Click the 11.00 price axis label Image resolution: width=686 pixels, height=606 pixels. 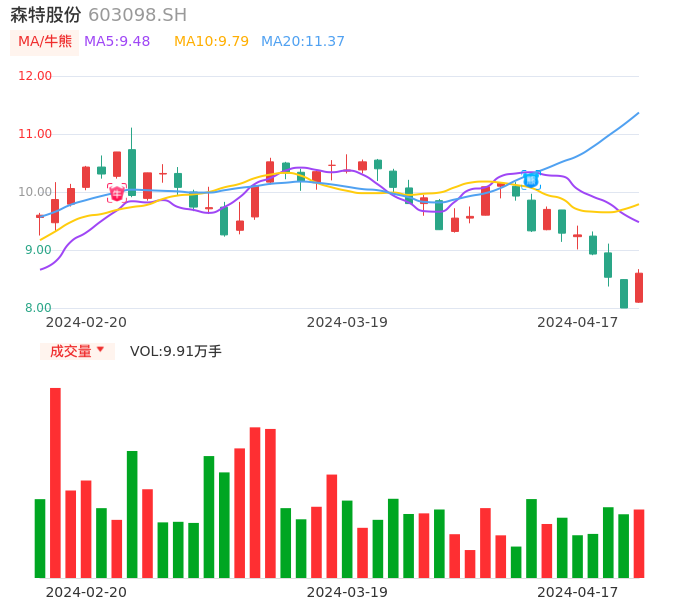(x=35, y=134)
